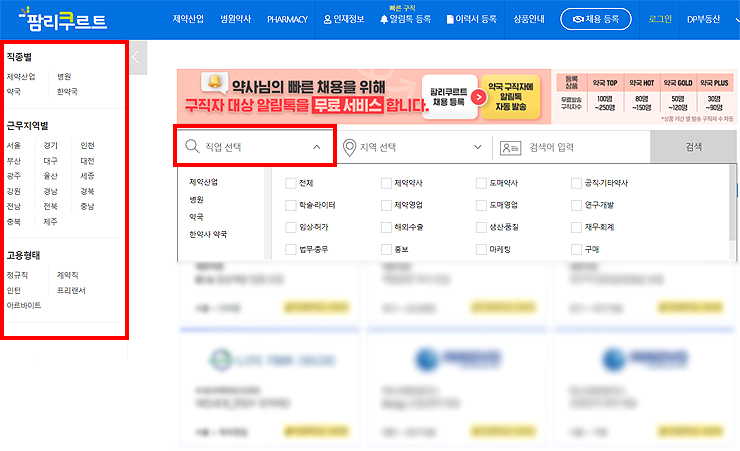Check the 학술·라이터 checkbox
Image resolution: width=740 pixels, height=451 pixels.
click(291, 205)
